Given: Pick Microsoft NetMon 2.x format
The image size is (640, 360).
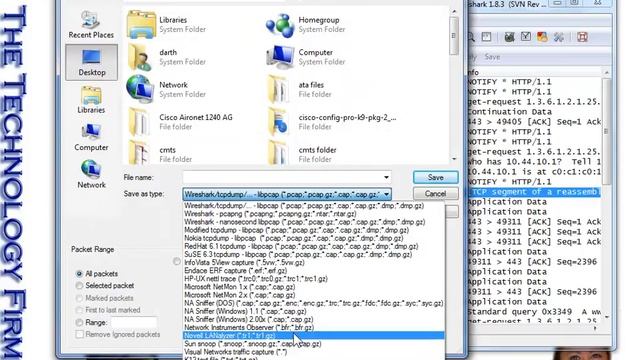Looking at the screenshot, I should [313, 295].
